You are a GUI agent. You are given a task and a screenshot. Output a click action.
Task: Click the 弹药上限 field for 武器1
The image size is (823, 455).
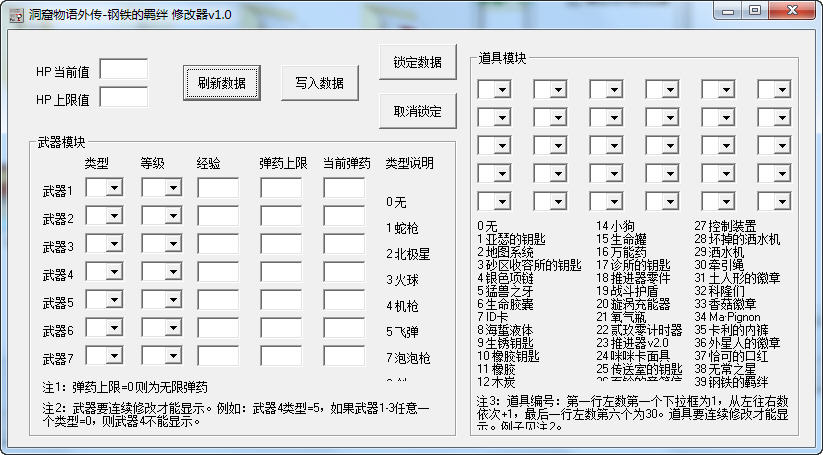point(281,187)
